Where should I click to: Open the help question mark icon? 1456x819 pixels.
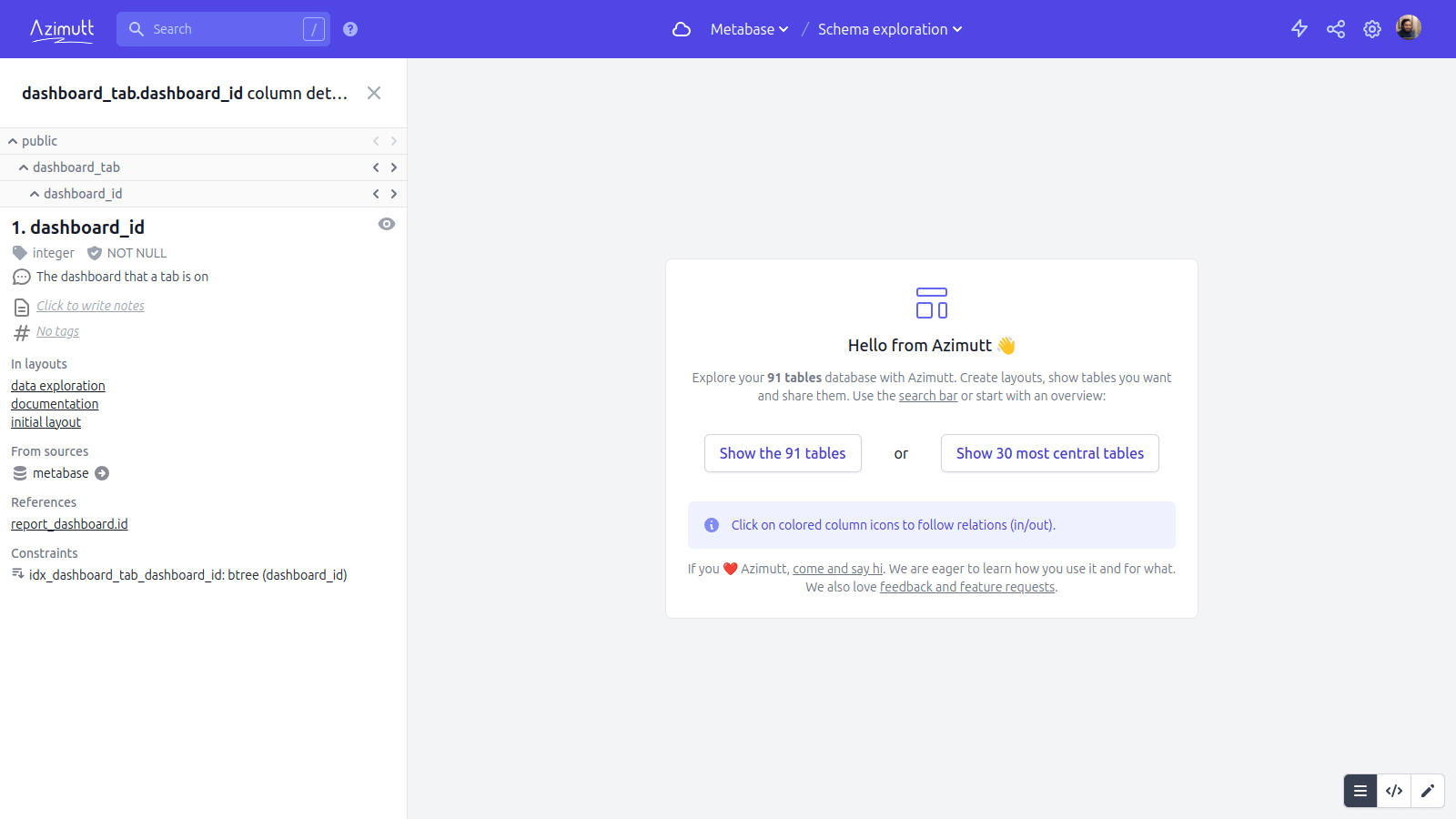350,29
